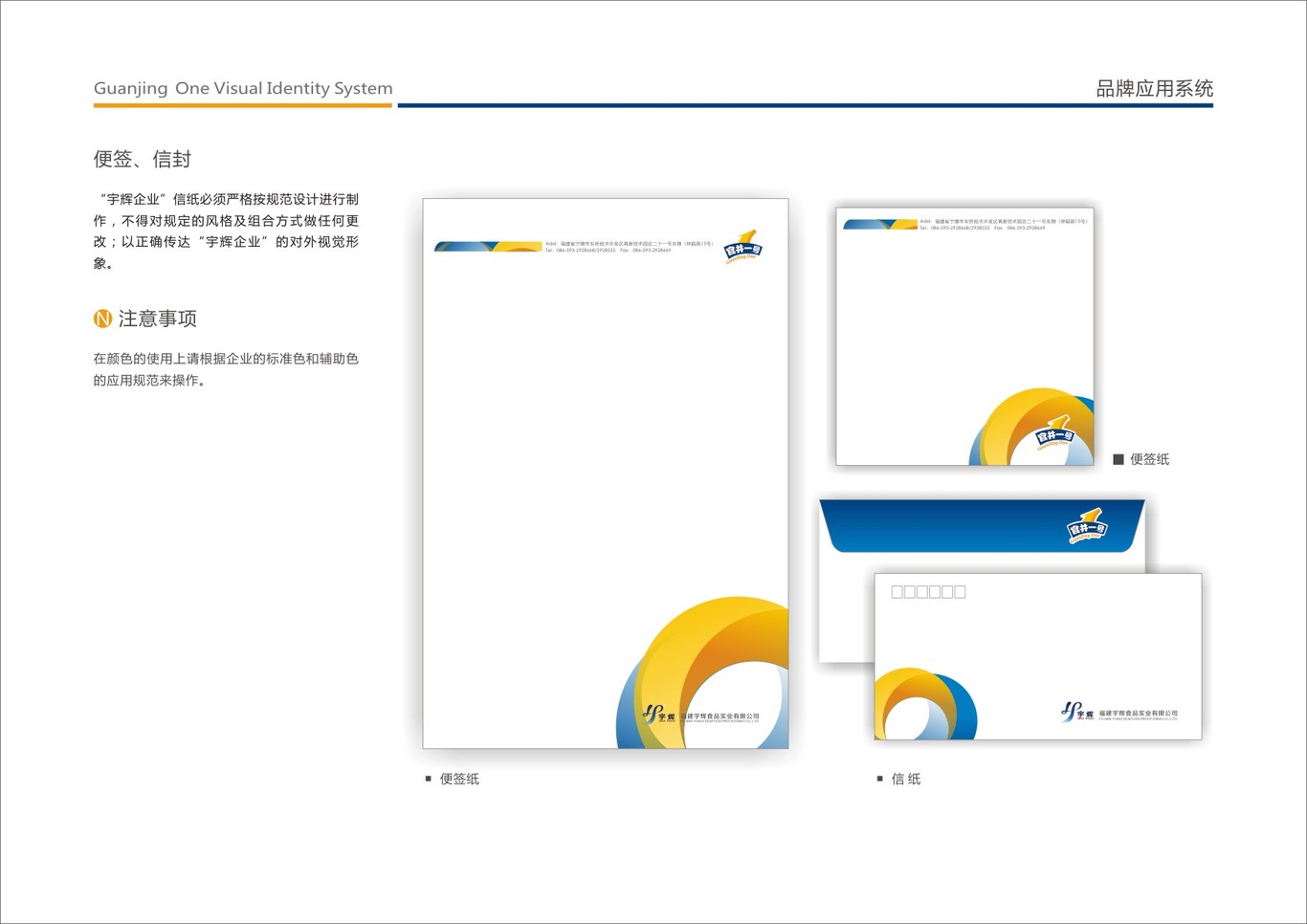Select the front-facing white envelope

coord(1038,656)
